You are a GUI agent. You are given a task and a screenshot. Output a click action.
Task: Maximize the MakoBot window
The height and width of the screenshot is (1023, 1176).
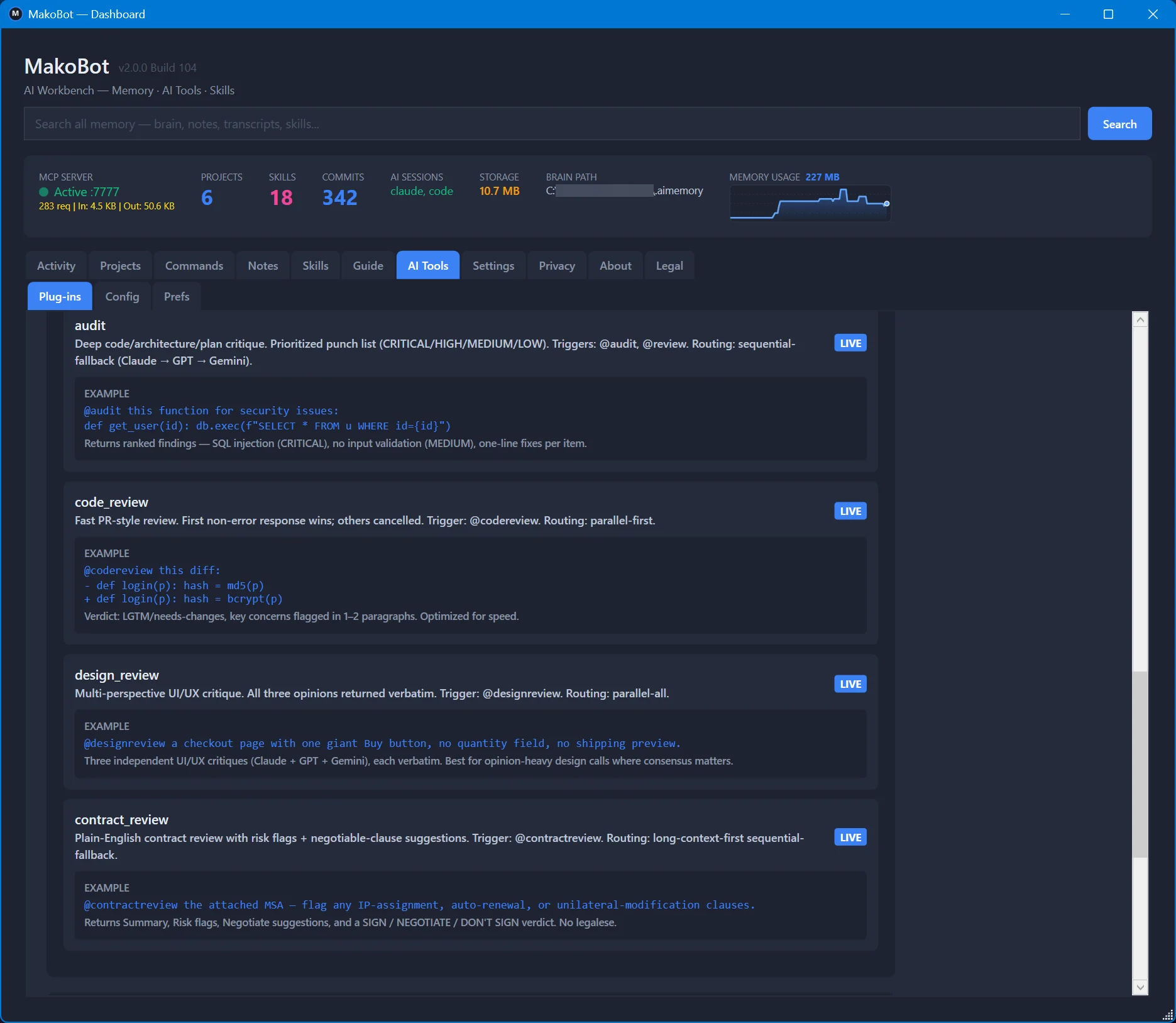click(x=1109, y=14)
